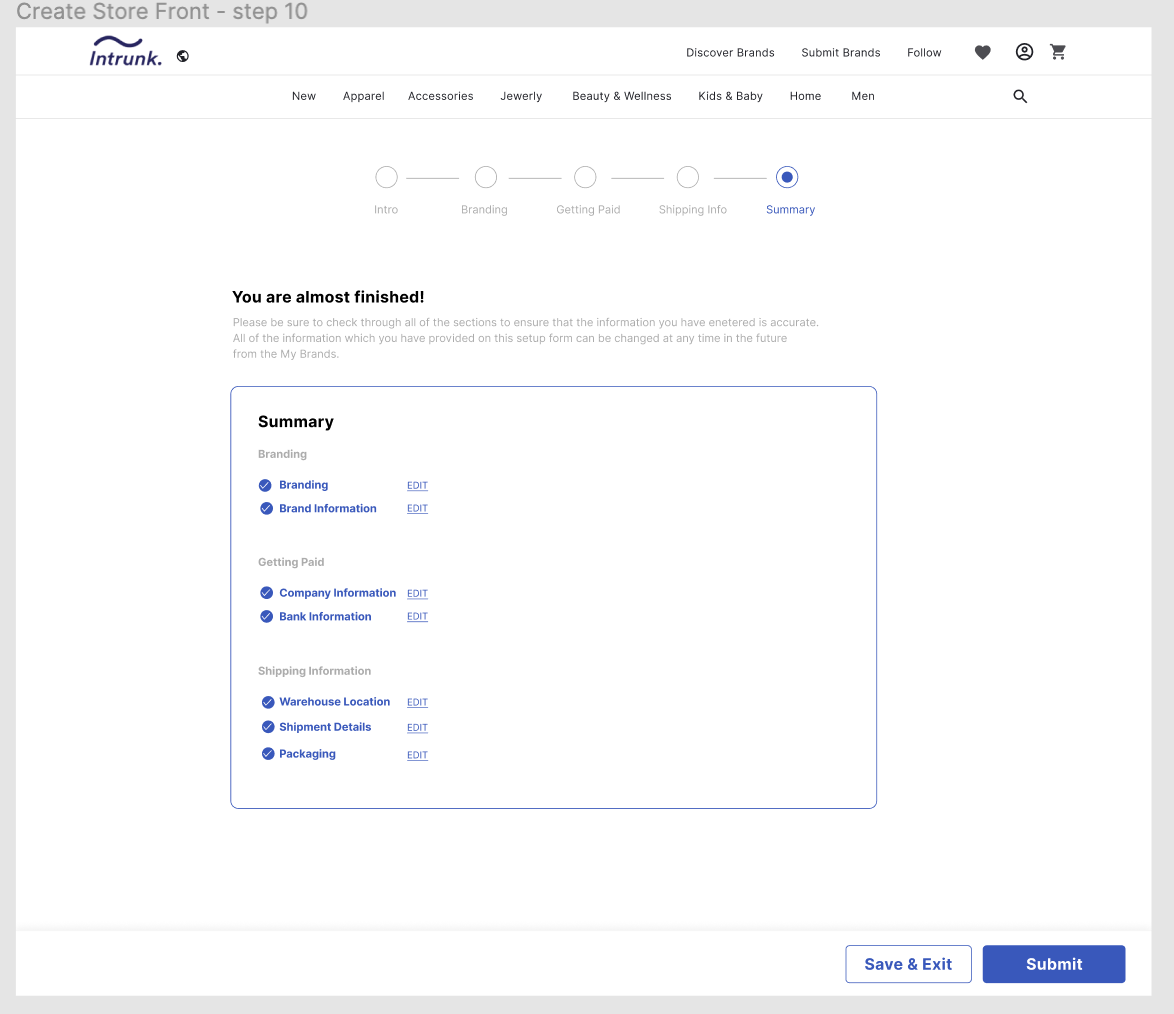
Task: Click the Brand Information item text
Action: pos(328,508)
